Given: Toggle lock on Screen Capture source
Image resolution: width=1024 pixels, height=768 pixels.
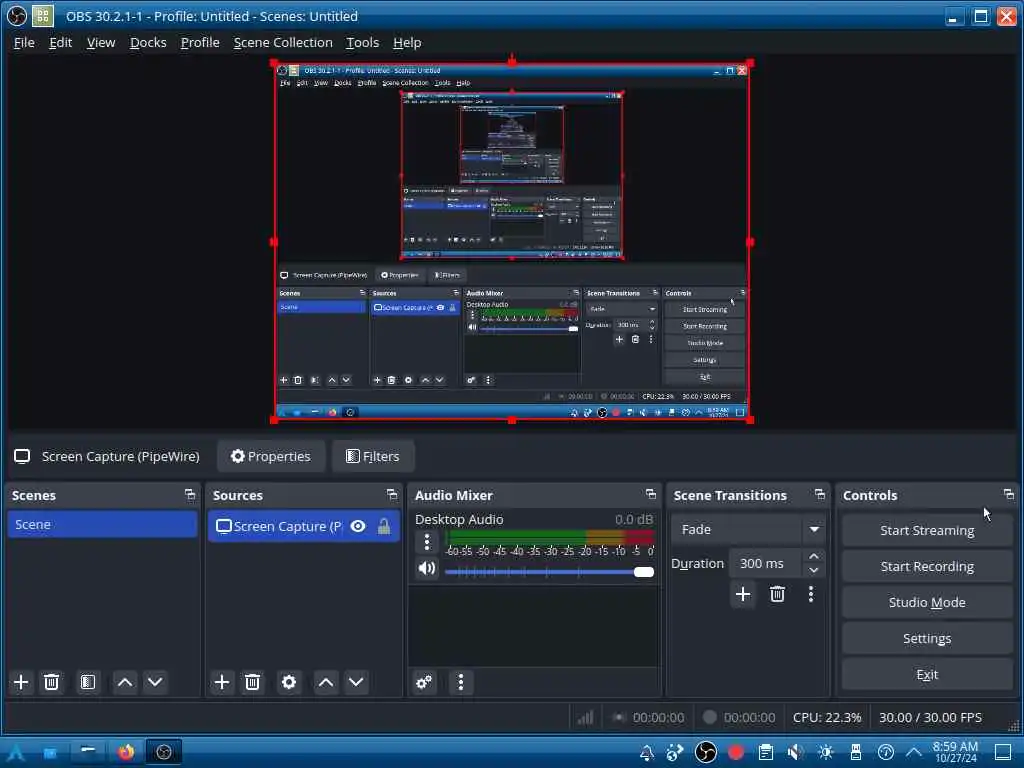Looking at the screenshot, I should pyautogui.click(x=384, y=526).
